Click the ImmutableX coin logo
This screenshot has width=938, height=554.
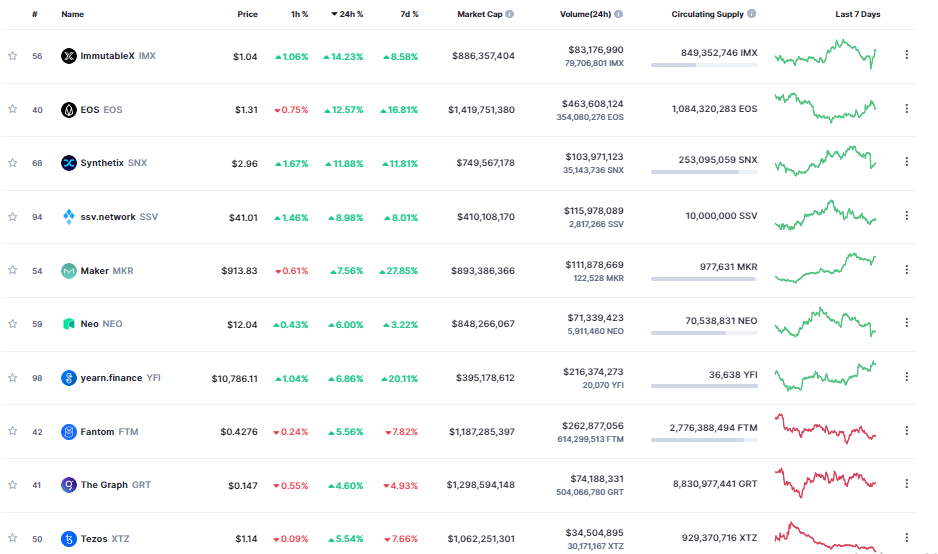(x=69, y=56)
